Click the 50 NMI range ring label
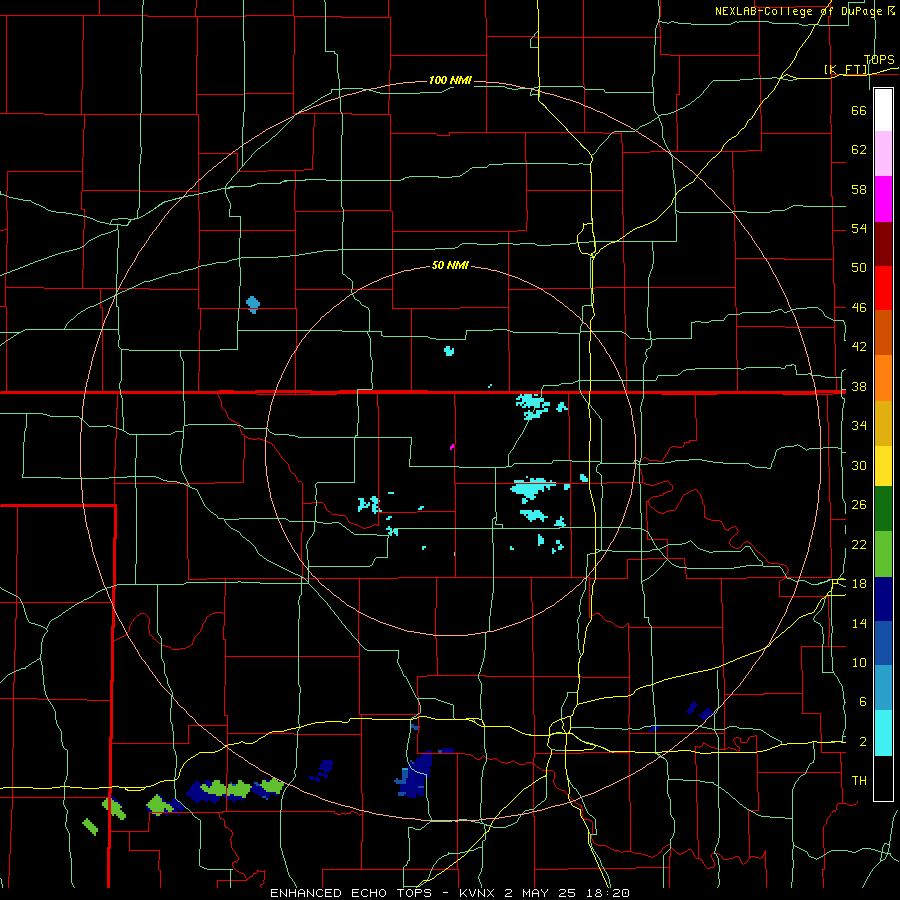The height and width of the screenshot is (900, 900). click(x=450, y=265)
